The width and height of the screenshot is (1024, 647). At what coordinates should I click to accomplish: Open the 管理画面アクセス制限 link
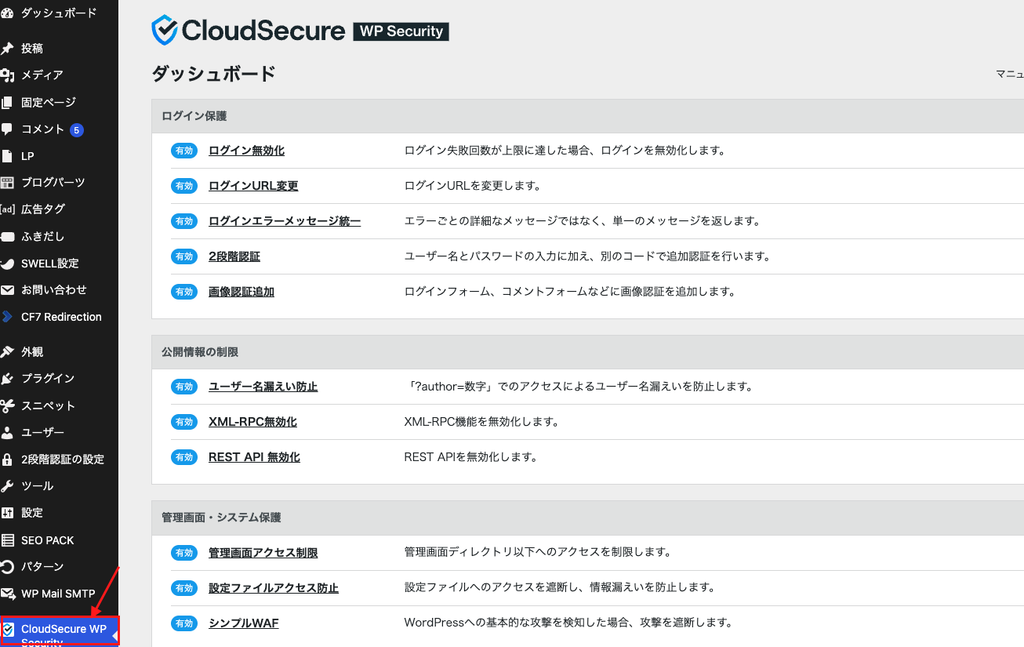pyautogui.click(x=263, y=552)
